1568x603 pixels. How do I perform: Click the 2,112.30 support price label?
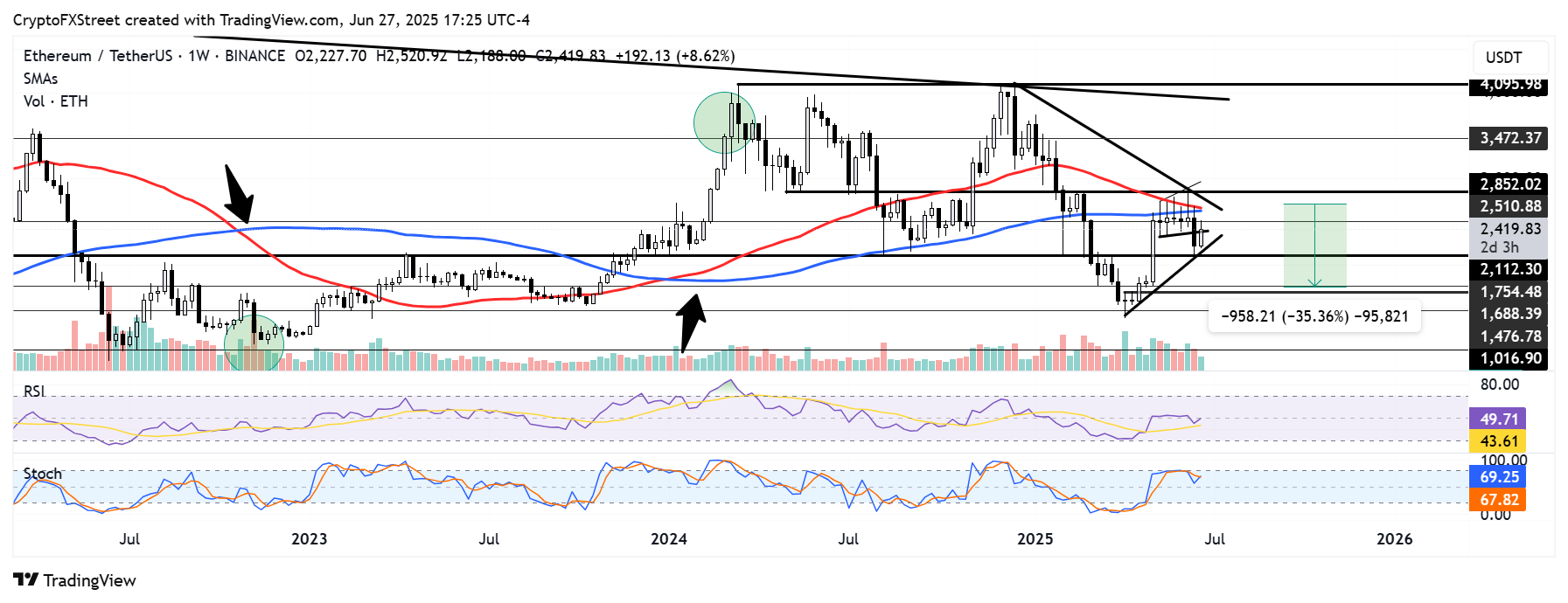[x=1510, y=269]
